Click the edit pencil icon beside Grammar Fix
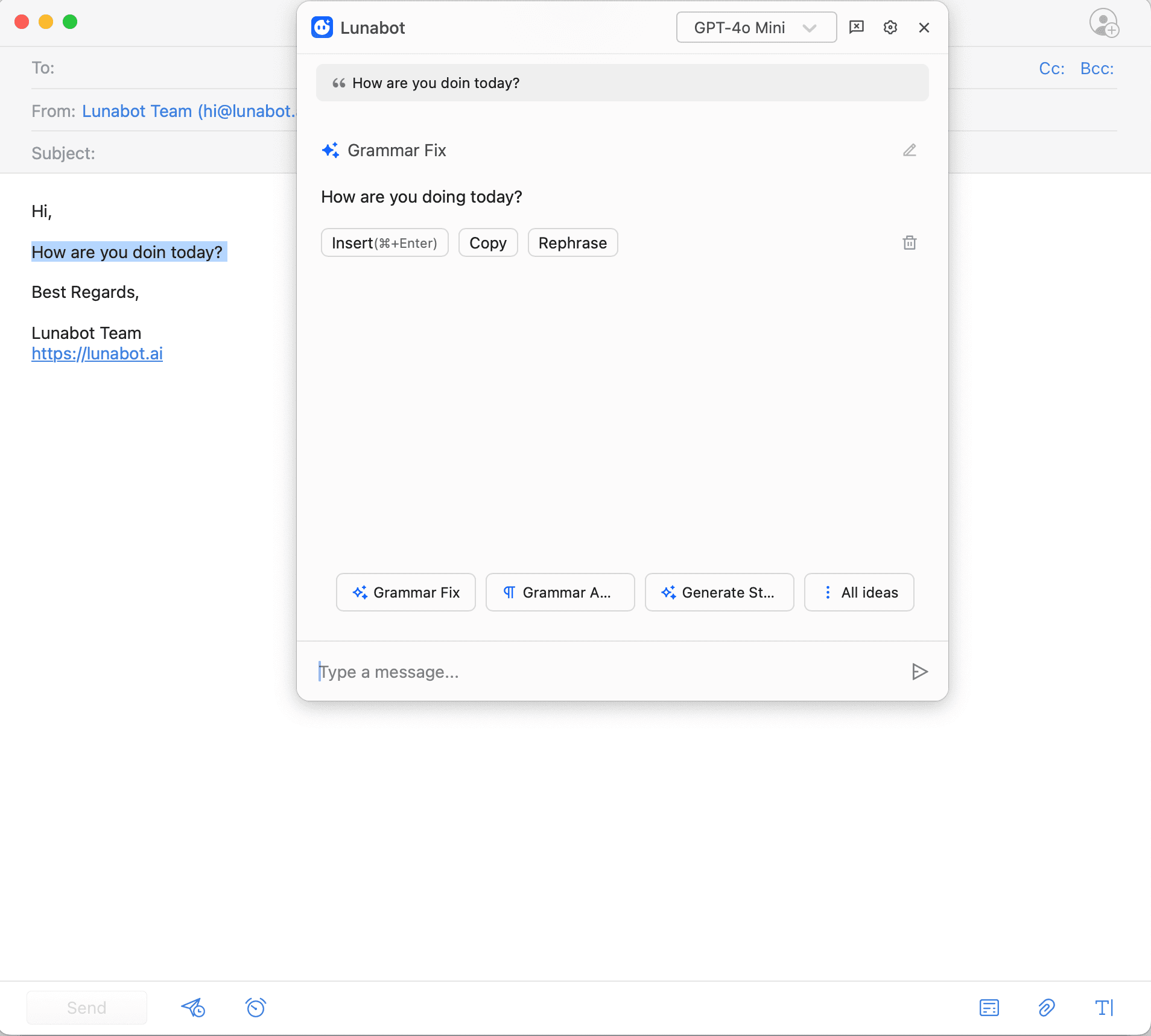Screen dimensions: 1151x1036 point(910,150)
